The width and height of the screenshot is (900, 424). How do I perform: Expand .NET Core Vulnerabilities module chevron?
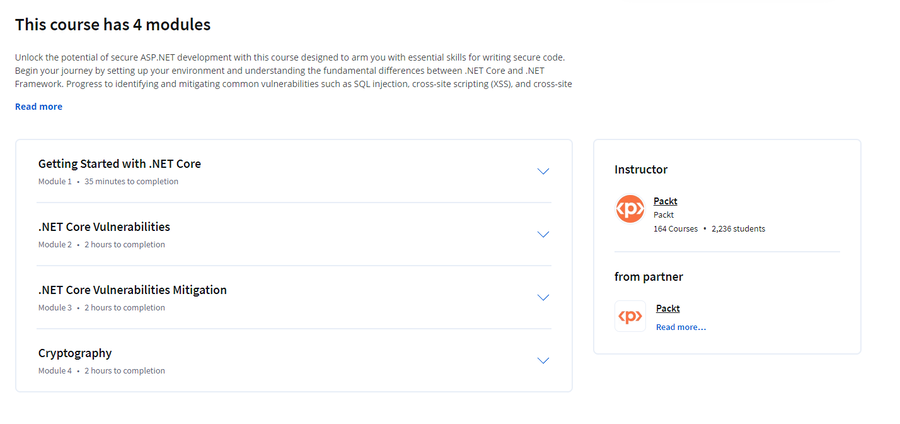click(x=543, y=234)
